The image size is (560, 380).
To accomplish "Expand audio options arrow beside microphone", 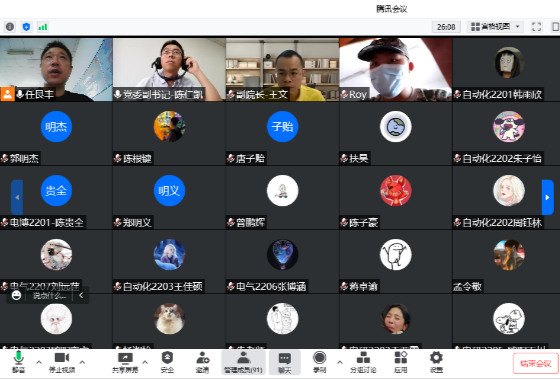I will (x=39, y=362).
